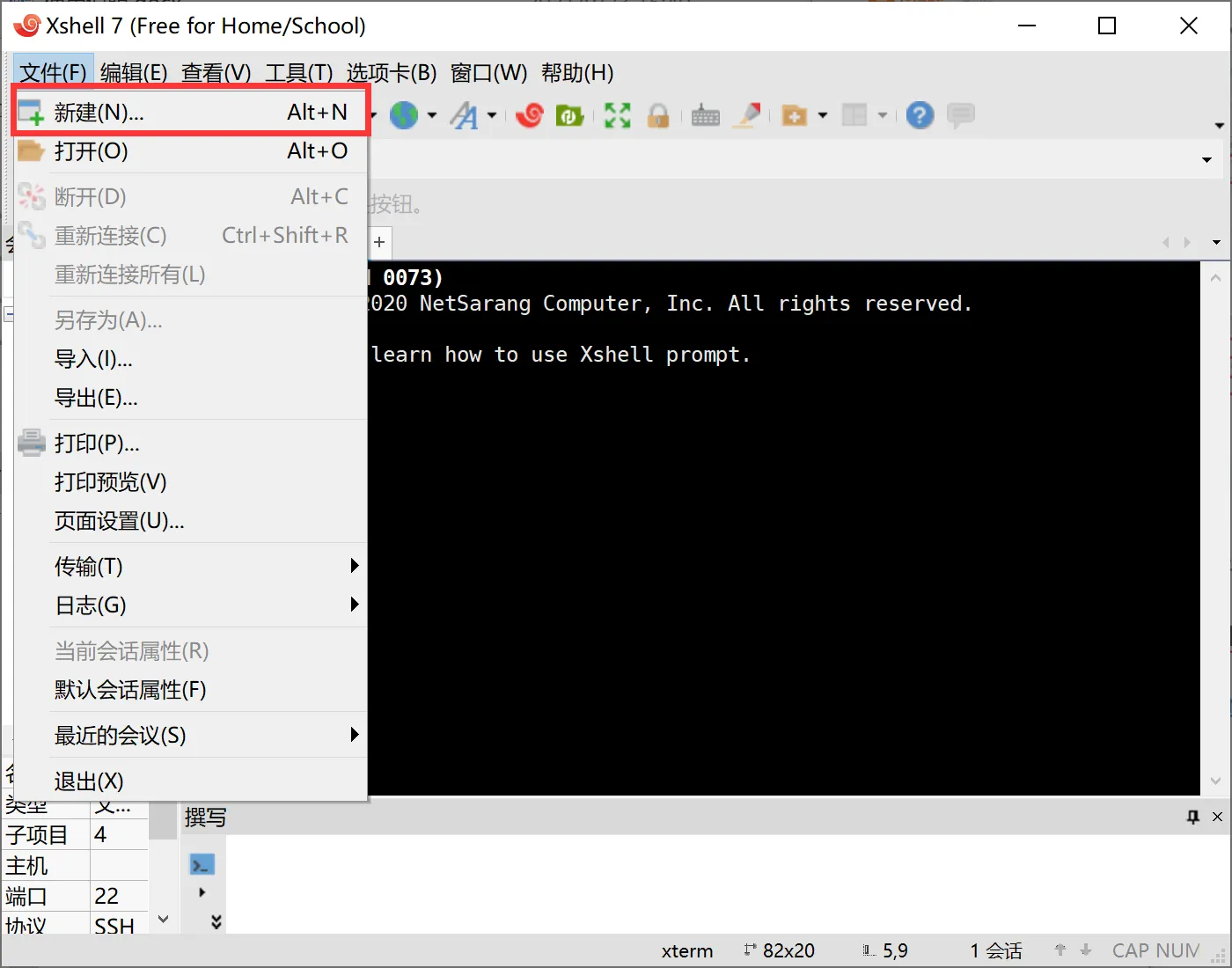Image resolution: width=1232 pixels, height=968 pixels.
Task: Click the blue terminal prompt icon in compose pane
Action: (202, 865)
